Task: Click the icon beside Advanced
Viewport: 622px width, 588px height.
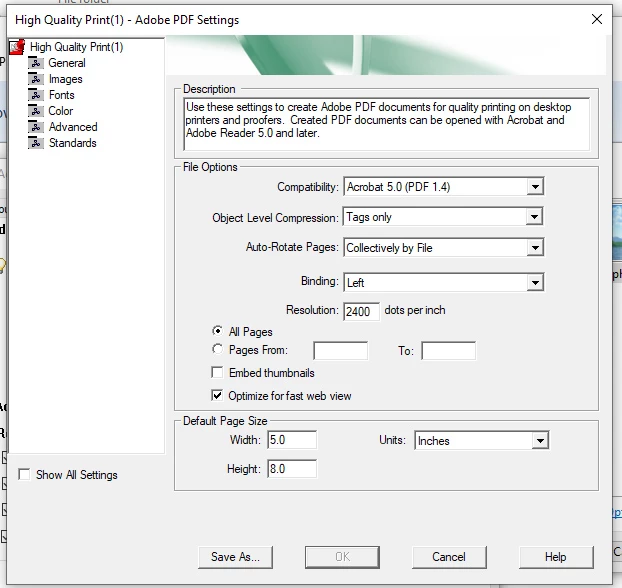Action: coord(36,127)
